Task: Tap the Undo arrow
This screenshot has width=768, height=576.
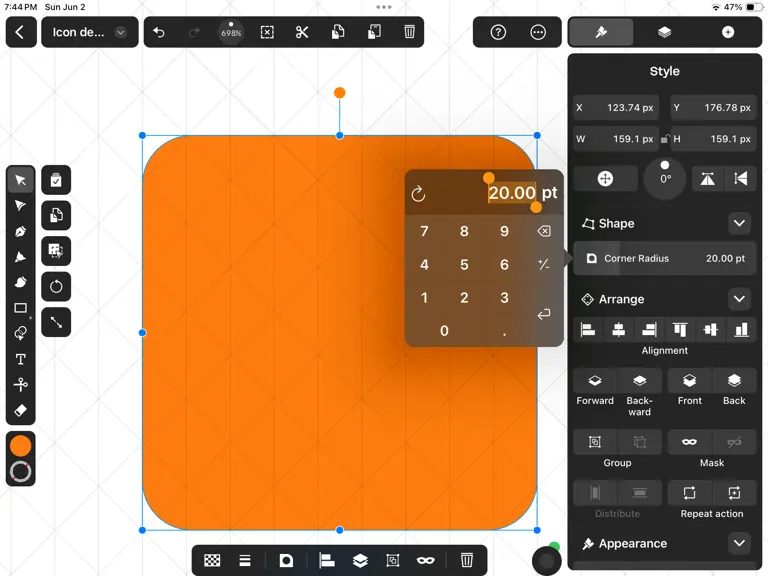Action: click(x=159, y=32)
